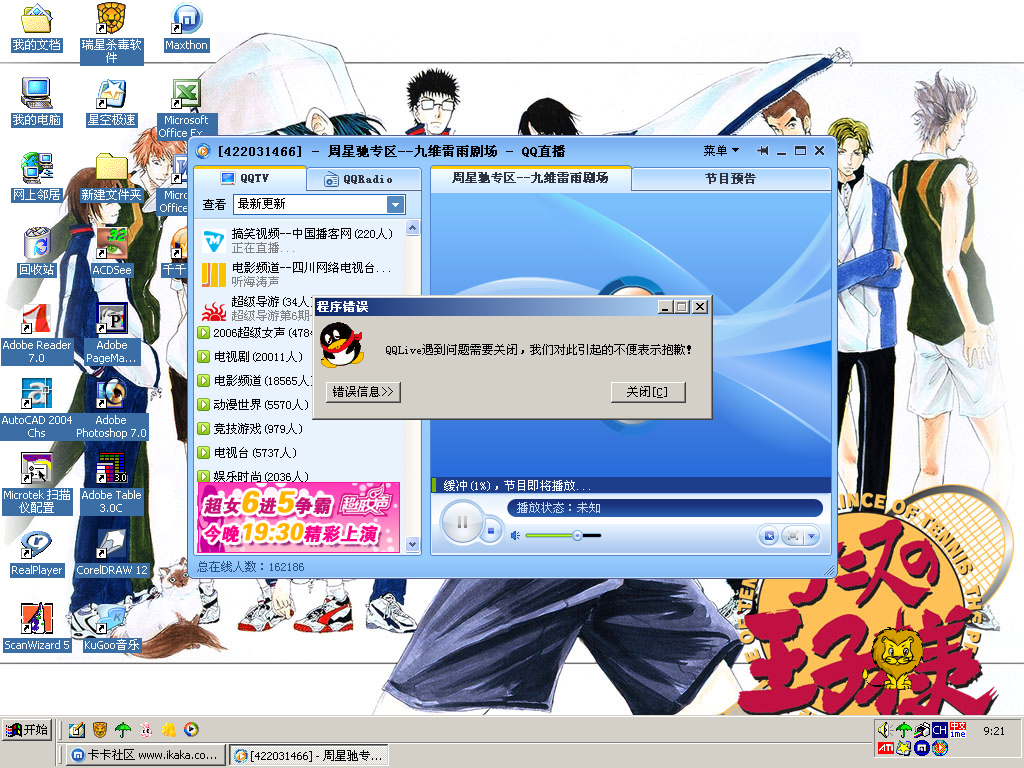Open the Microtek 扫描仪配置 desktop icon
This screenshot has width=1024, height=768.
coord(37,484)
